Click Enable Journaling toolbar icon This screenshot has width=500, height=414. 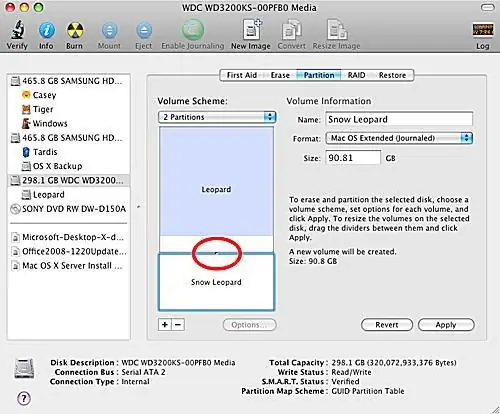(x=192, y=30)
